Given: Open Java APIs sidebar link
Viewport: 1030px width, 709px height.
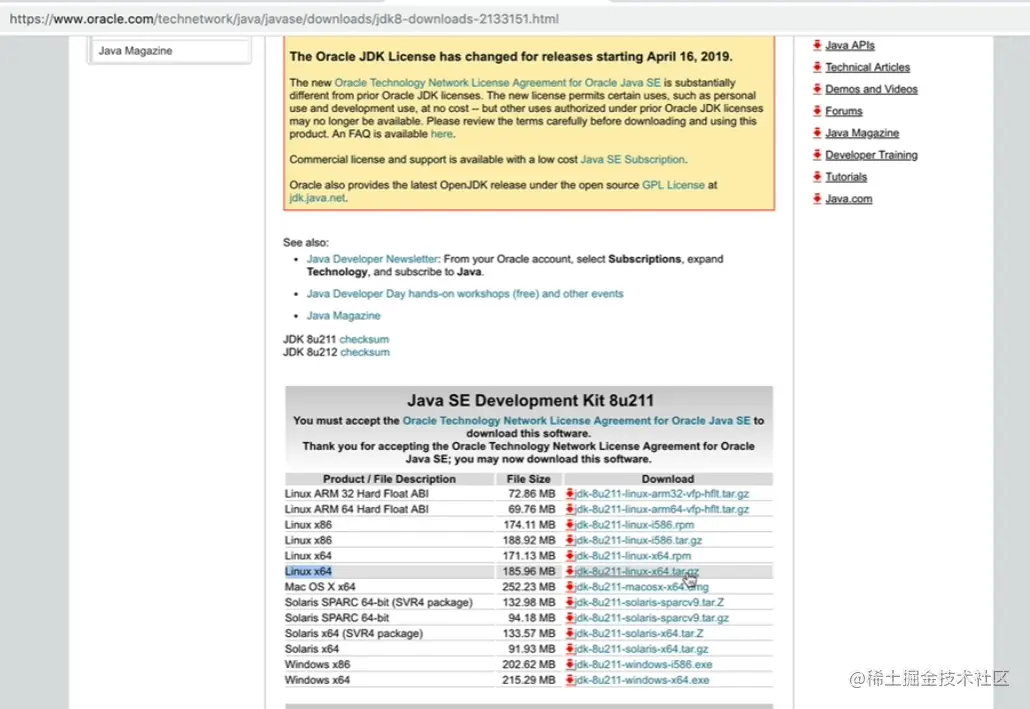Looking at the screenshot, I should point(849,45).
